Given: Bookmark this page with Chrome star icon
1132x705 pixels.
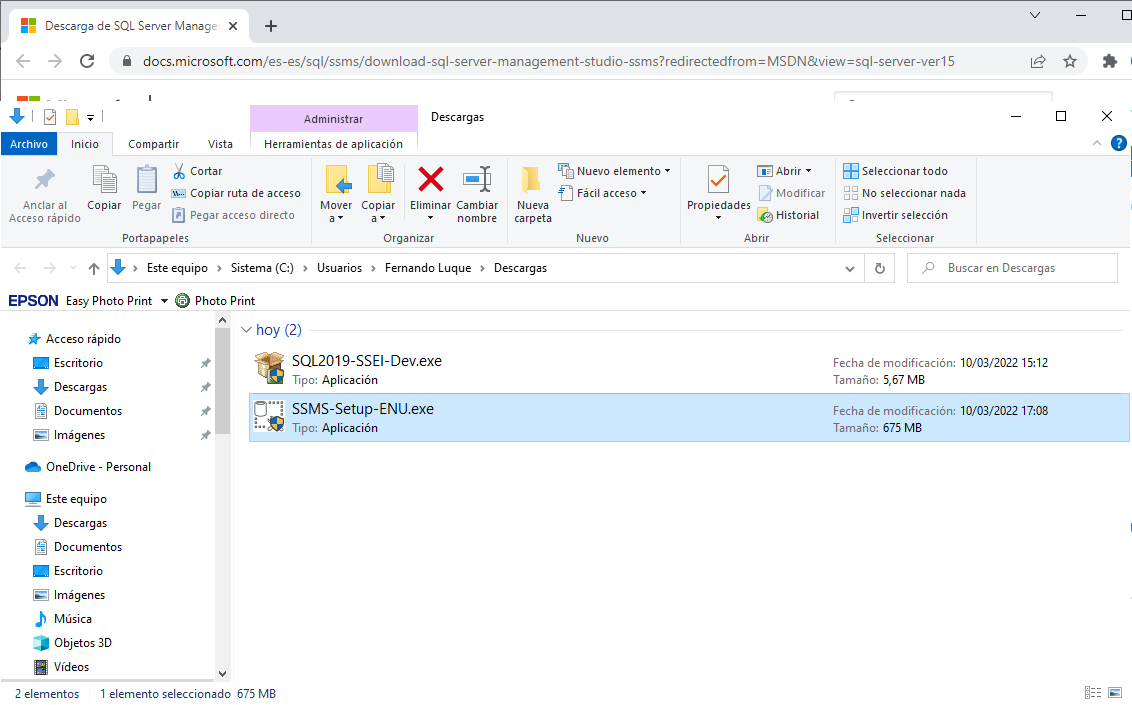Looking at the screenshot, I should coord(1070,61).
